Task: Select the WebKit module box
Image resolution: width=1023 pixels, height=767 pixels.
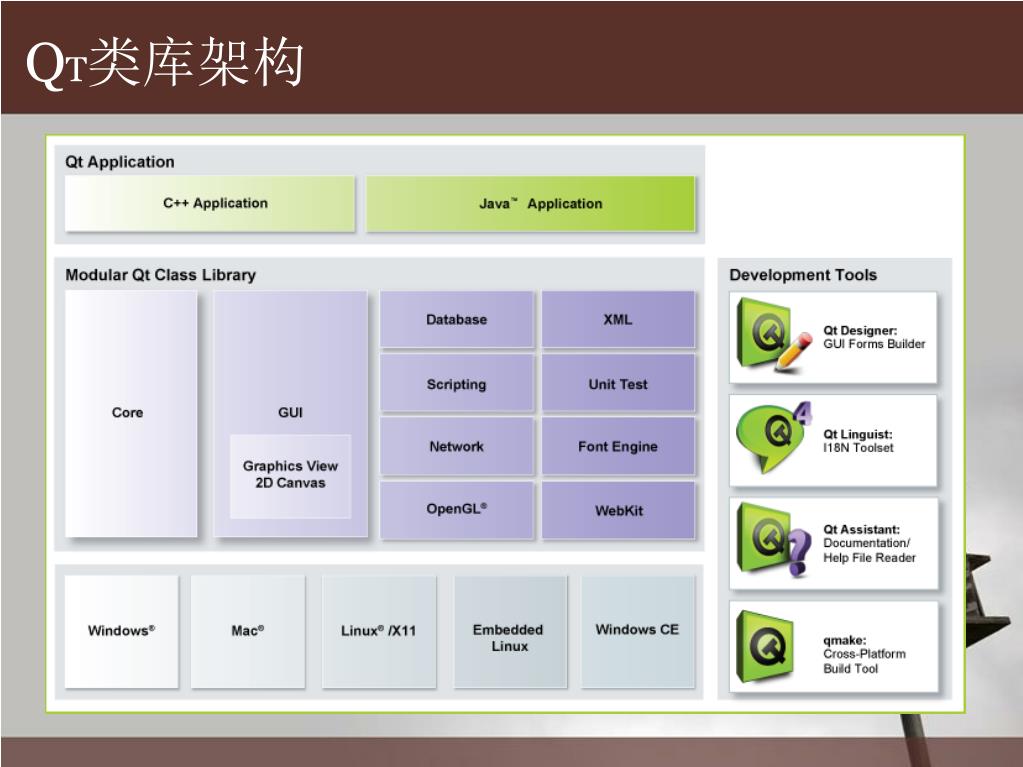Action: [x=618, y=510]
